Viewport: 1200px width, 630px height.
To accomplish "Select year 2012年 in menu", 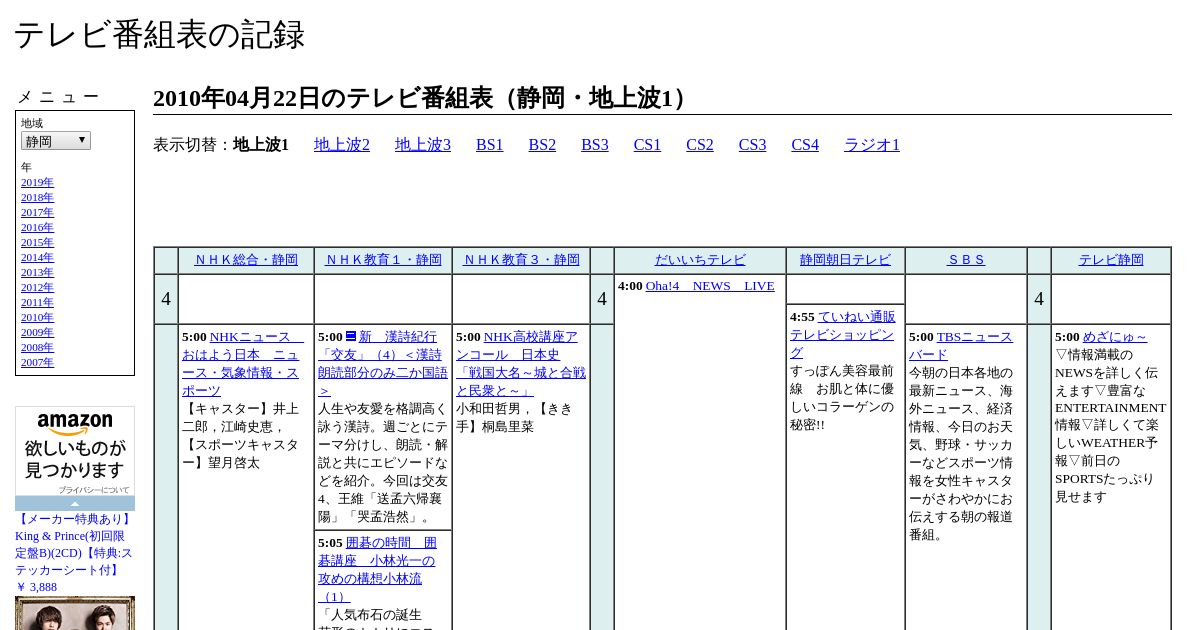I will pyautogui.click(x=37, y=287).
